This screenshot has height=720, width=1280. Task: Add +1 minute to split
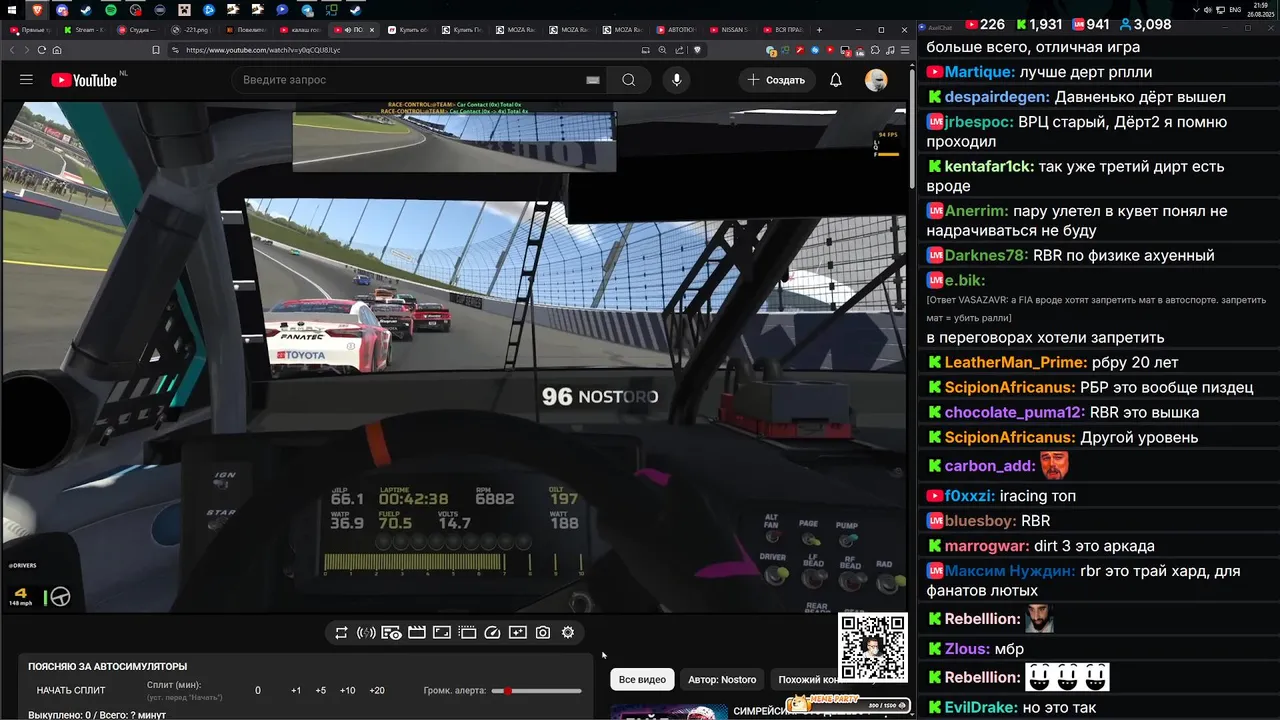coord(296,691)
